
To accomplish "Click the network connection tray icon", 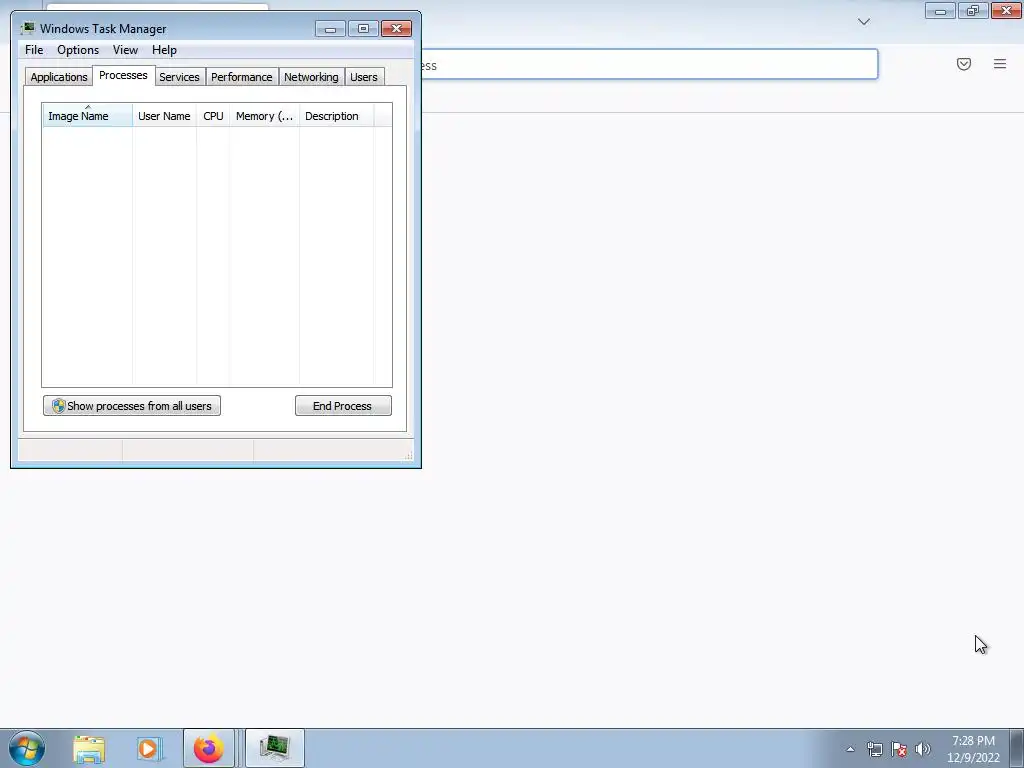I will pyautogui.click(x=874, y=749).
